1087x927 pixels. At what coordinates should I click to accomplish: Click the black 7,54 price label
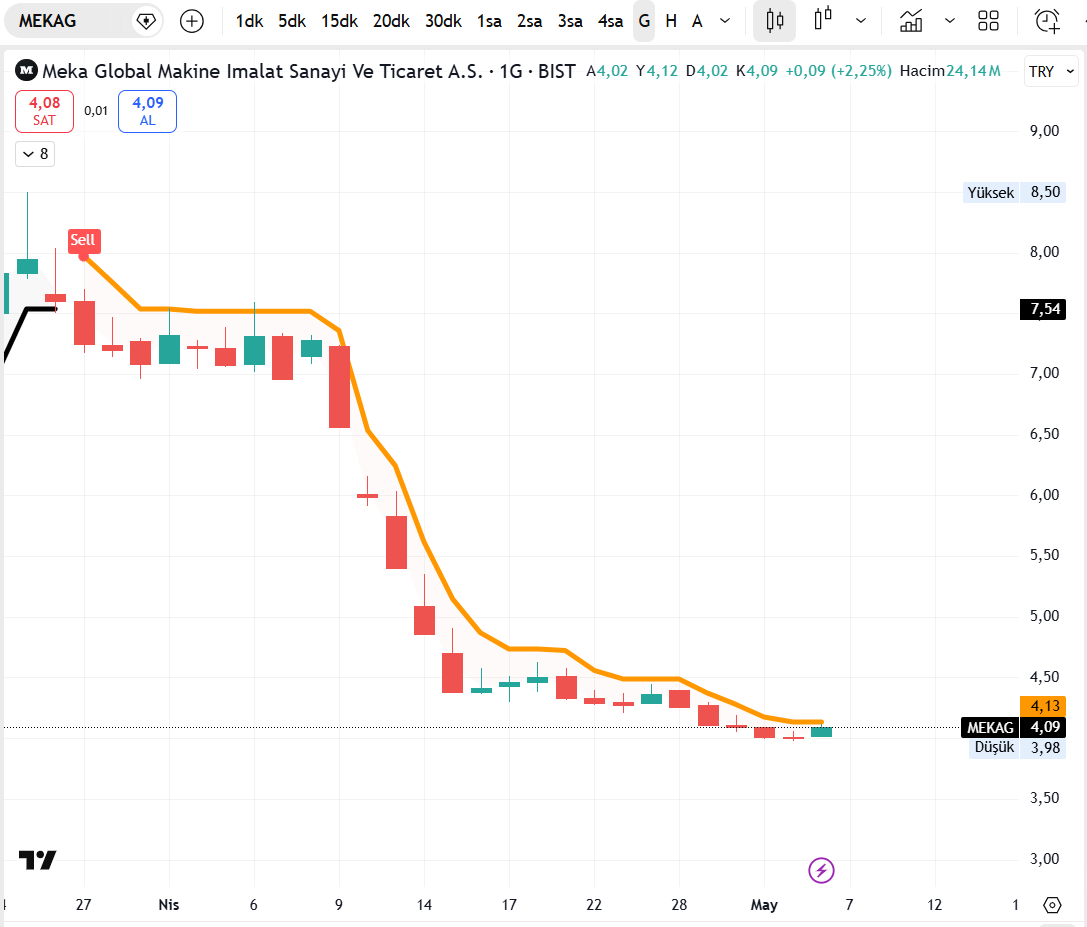coord(1043,309)
